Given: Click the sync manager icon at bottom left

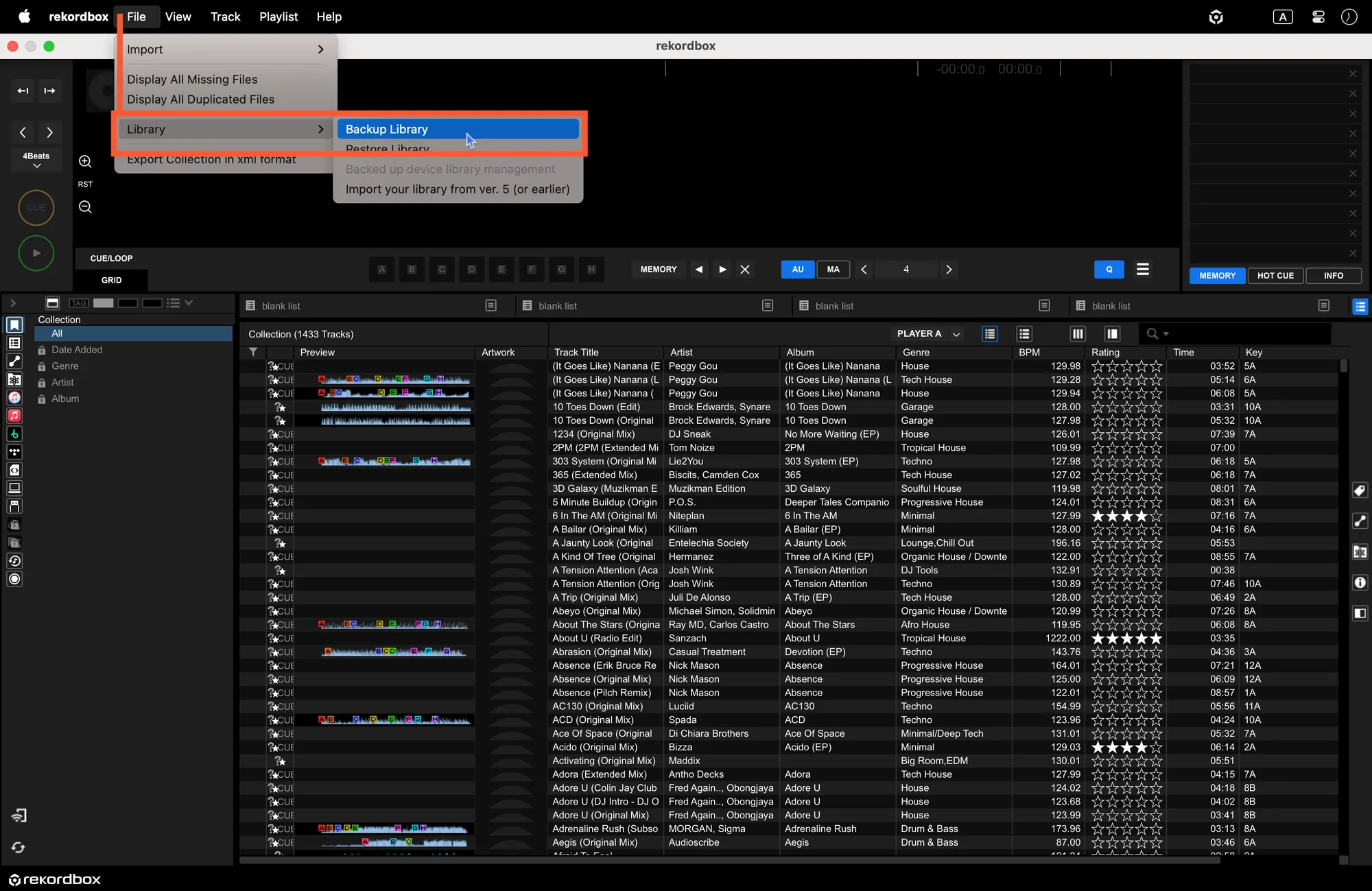Looking at the screenshot, I should (19, 848).
